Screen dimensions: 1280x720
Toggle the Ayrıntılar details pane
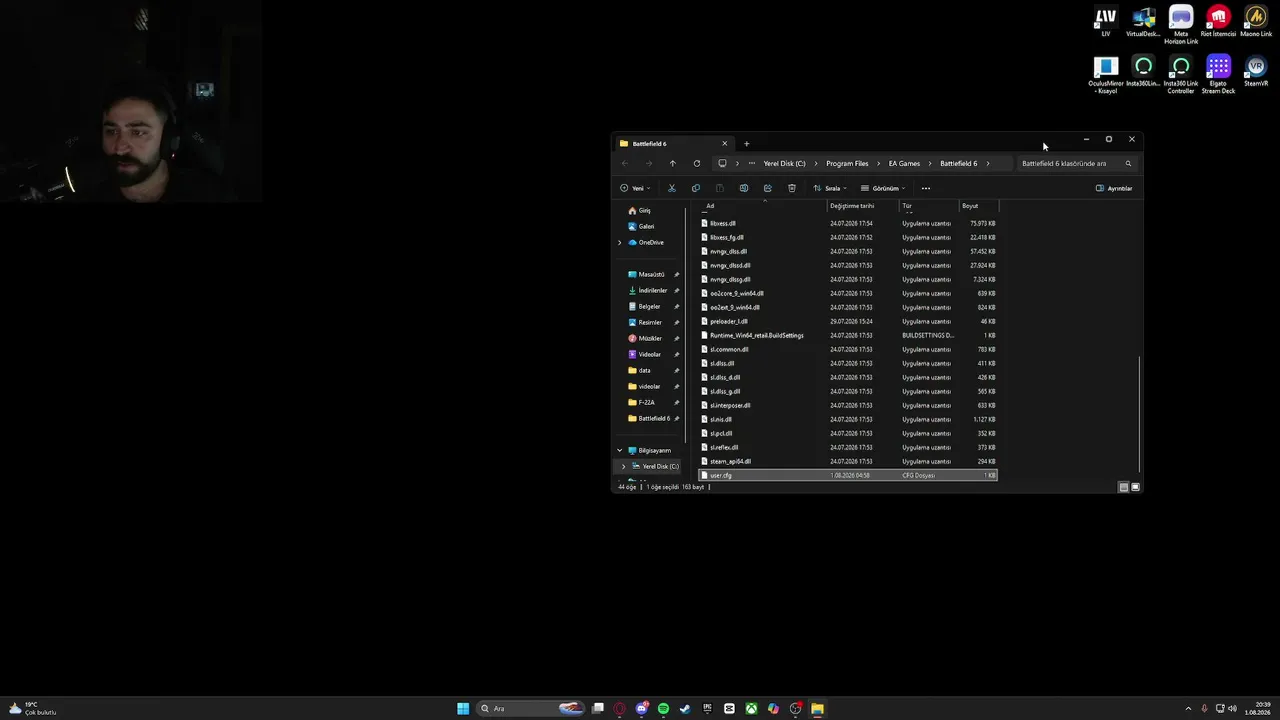click(x=1114, y=188)
